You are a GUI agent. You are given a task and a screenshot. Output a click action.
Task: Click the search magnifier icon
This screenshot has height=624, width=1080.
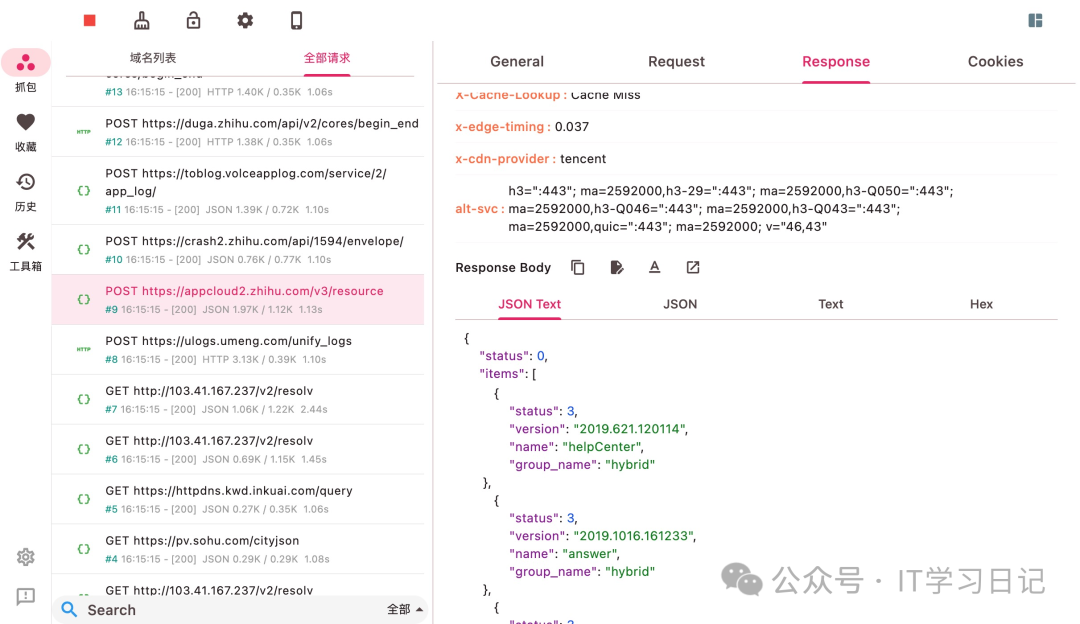[69, 610]
